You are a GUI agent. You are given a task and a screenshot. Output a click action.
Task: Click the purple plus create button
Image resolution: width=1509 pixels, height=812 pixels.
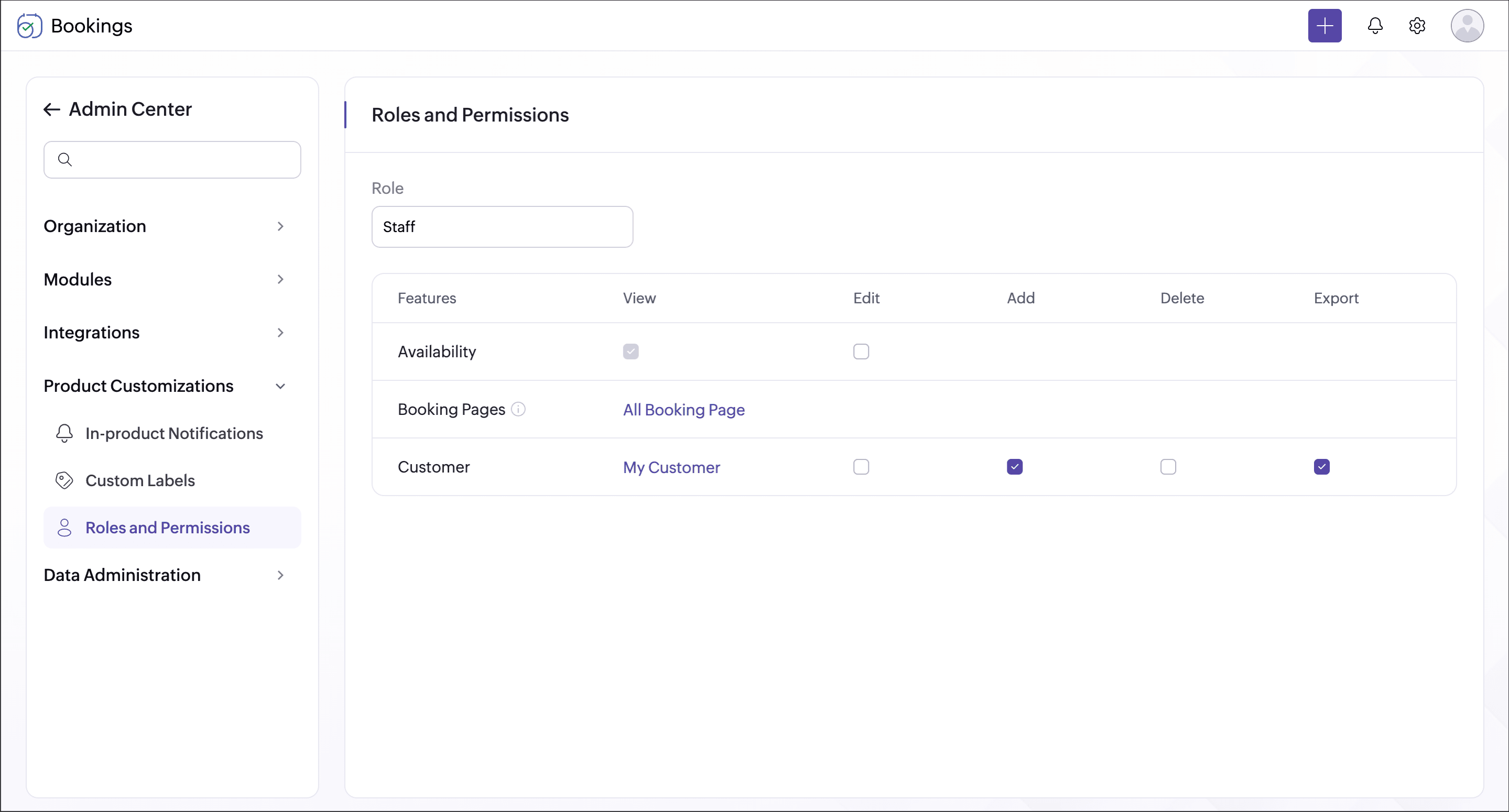pos(1324,26)
